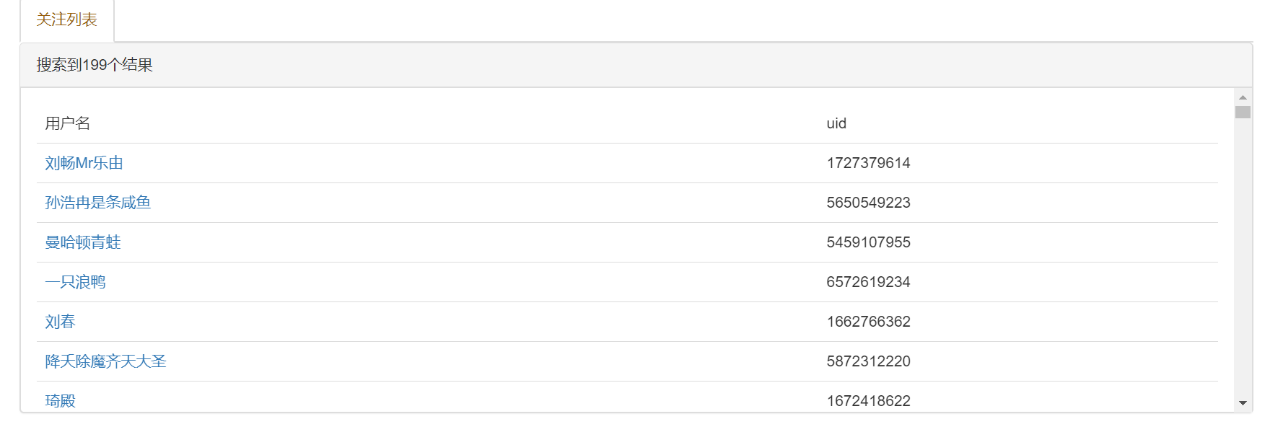Click the uid column header

837,123
